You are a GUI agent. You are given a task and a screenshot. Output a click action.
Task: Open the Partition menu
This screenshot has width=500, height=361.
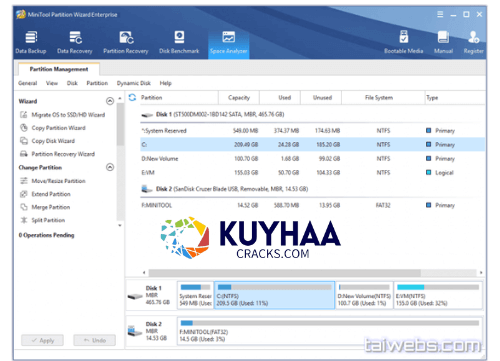(x=97, y=83)
